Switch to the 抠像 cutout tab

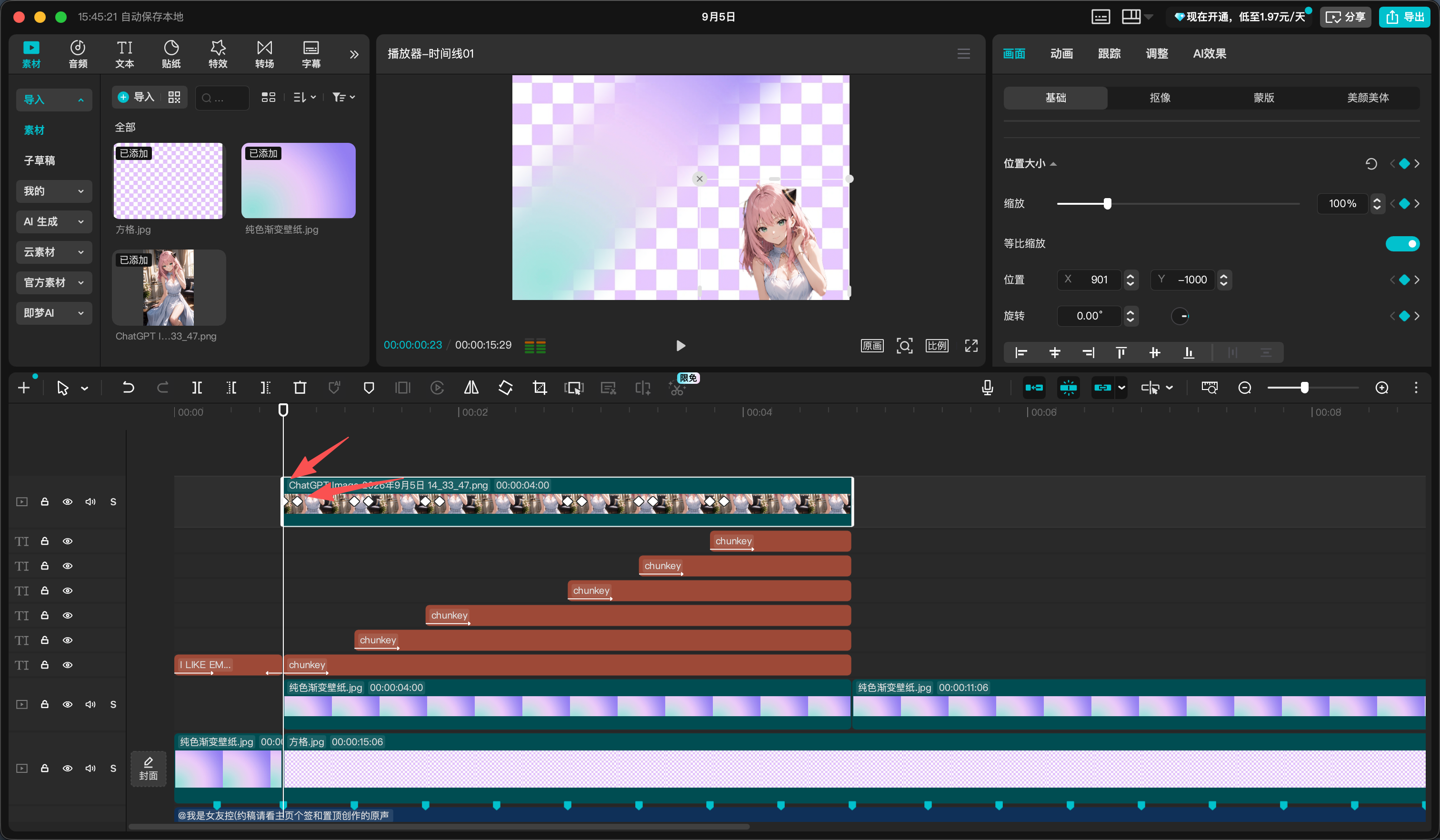pyautogui.click(x=1160, y=98)
